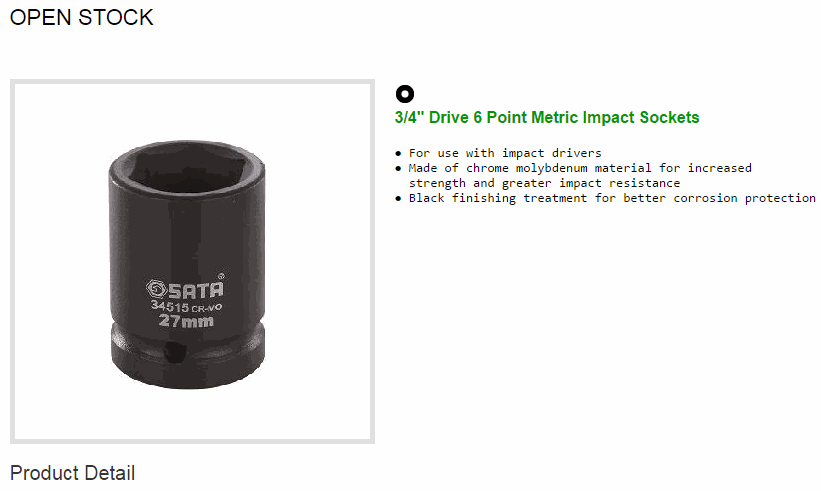
Task: Click the 'Black finishing treatment' description line
Action: (x=612, y=198)
